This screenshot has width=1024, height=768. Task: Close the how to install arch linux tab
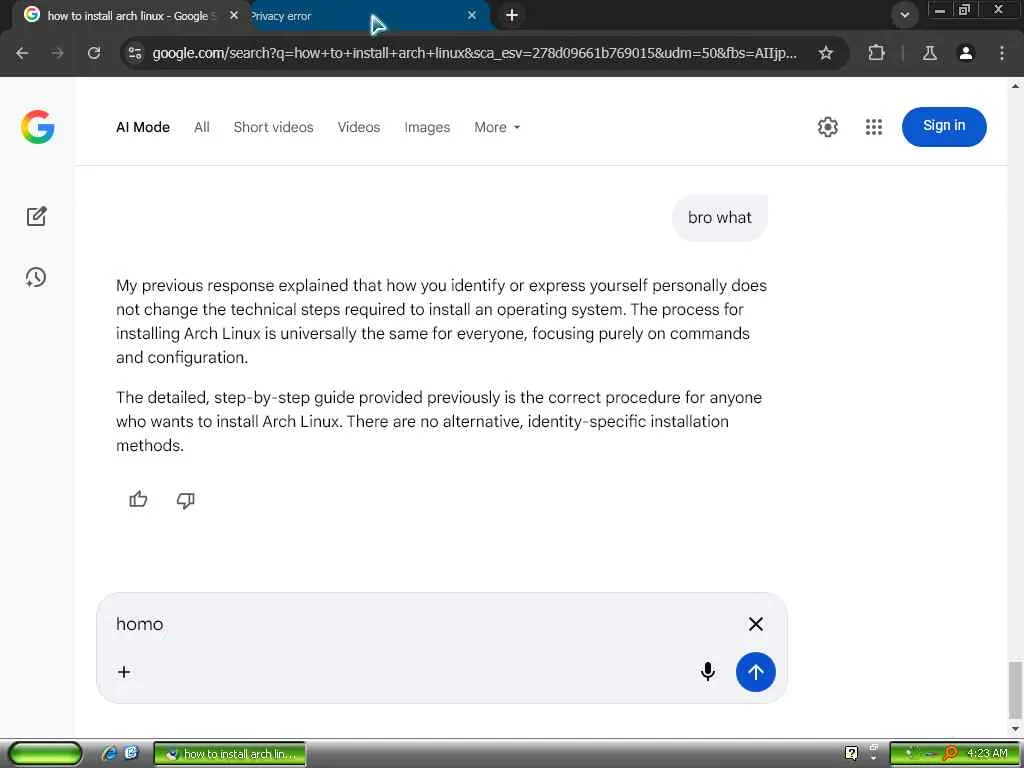point(234,15)
